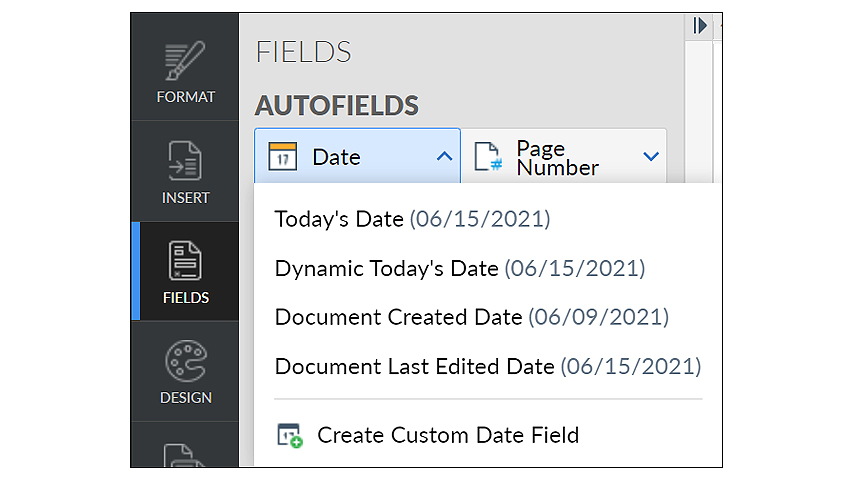
Task: Click the partially visible sidebar icon below Design
Action: (x=185, y=455)
